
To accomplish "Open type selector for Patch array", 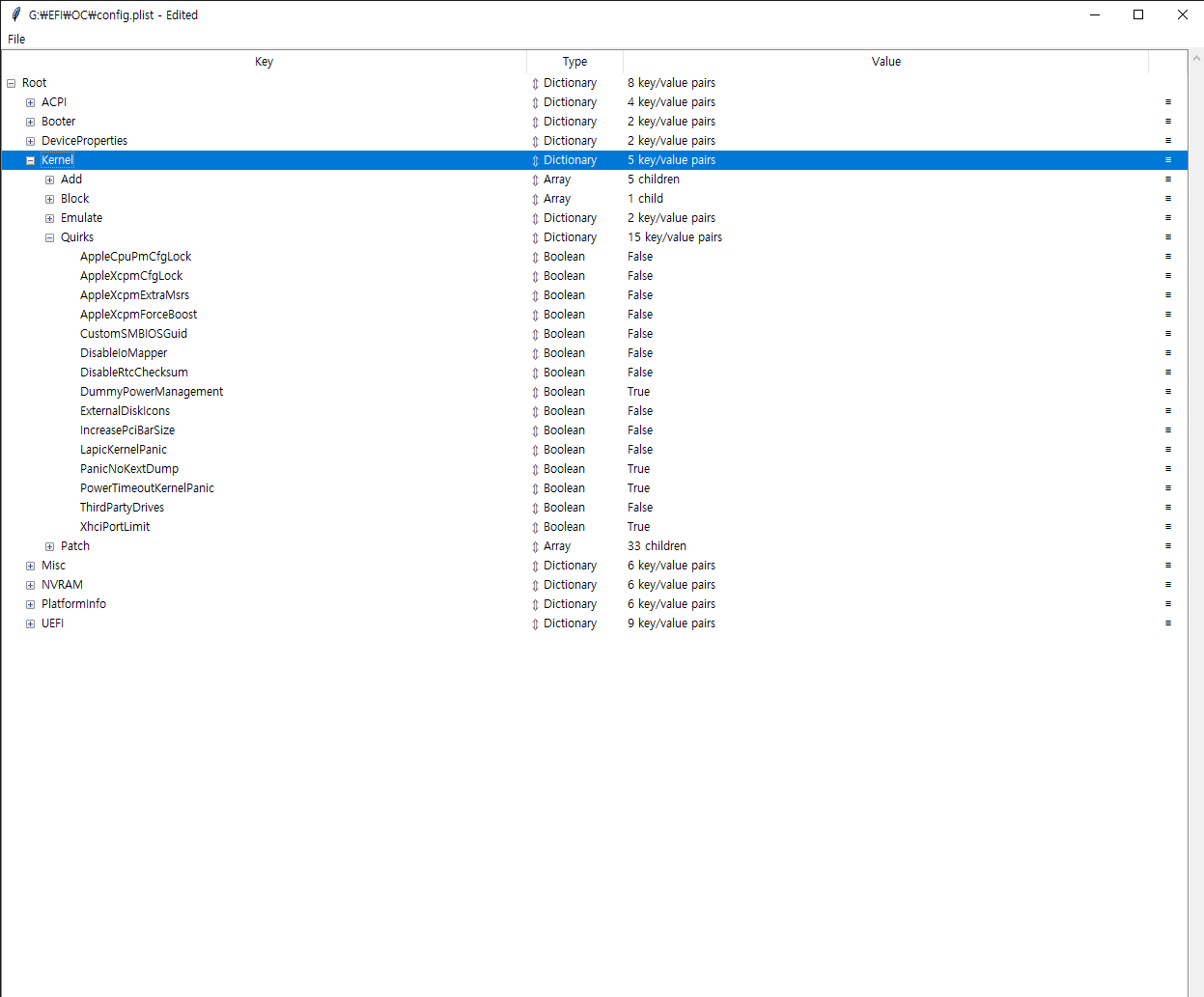I will [x=535, y=546].
